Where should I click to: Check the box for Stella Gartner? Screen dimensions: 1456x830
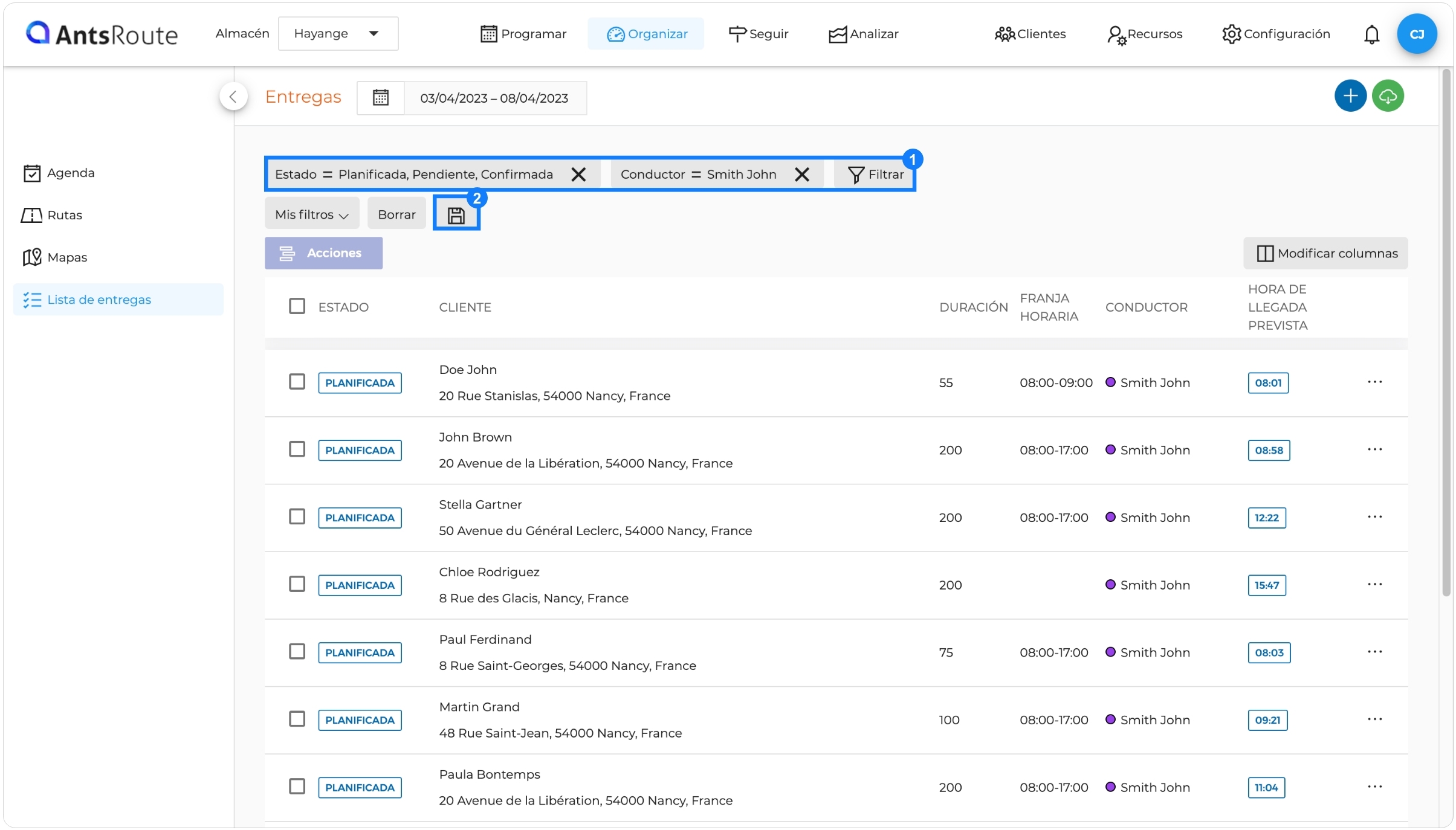point(297,517)
